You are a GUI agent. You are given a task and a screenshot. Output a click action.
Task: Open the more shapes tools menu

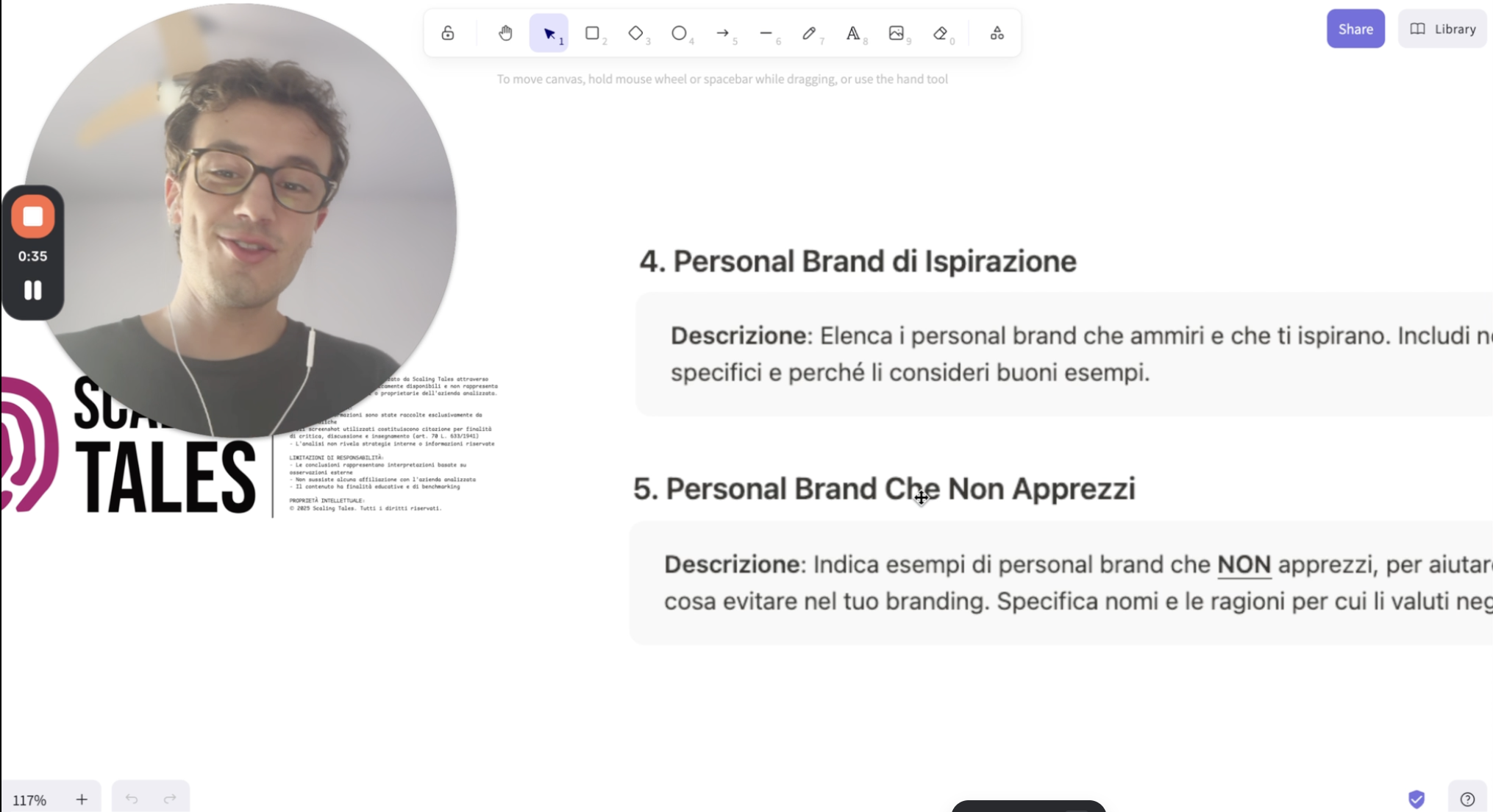(x=997, y=33)
